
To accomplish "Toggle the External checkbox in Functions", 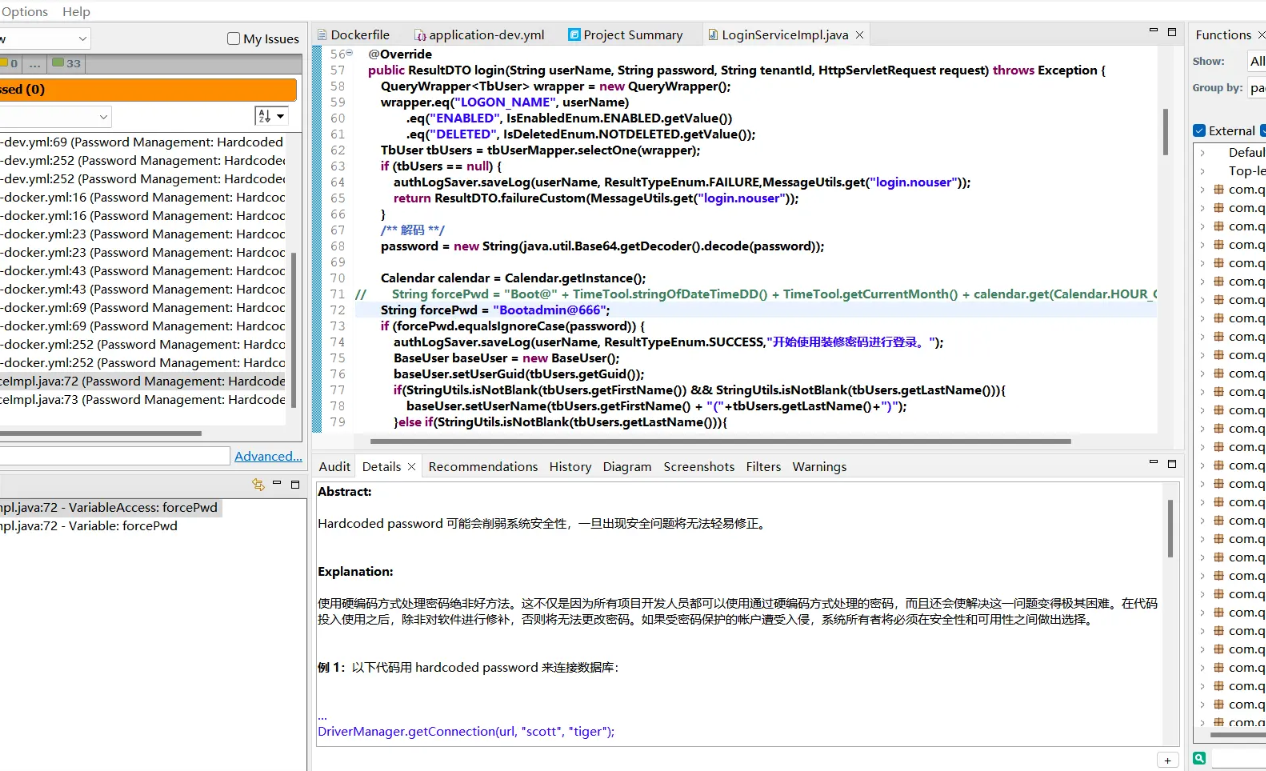I will click(x=1199, y=131).
